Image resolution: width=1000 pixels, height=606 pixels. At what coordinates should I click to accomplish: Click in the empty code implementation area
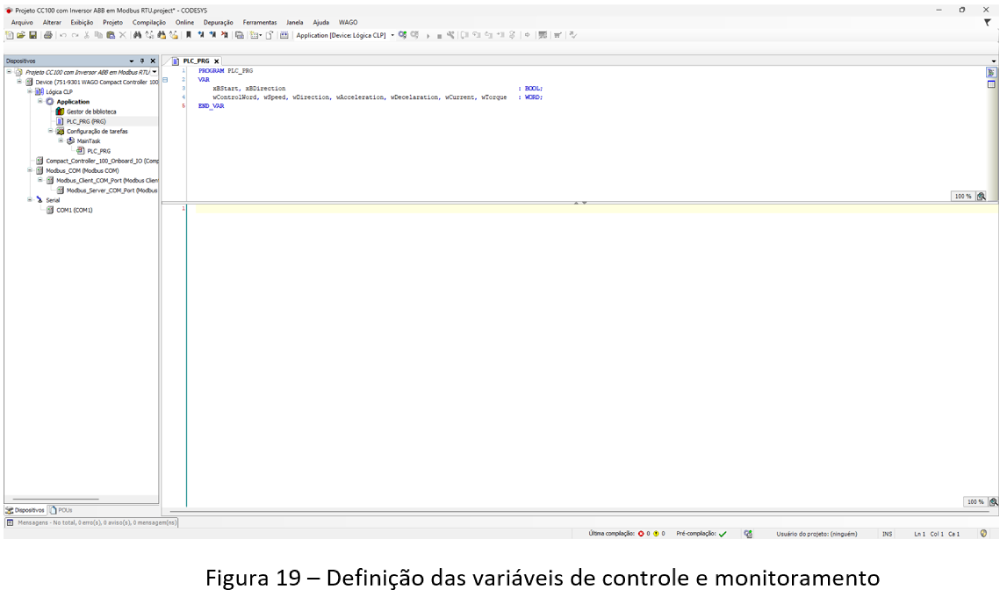click(x=580, y=350)
